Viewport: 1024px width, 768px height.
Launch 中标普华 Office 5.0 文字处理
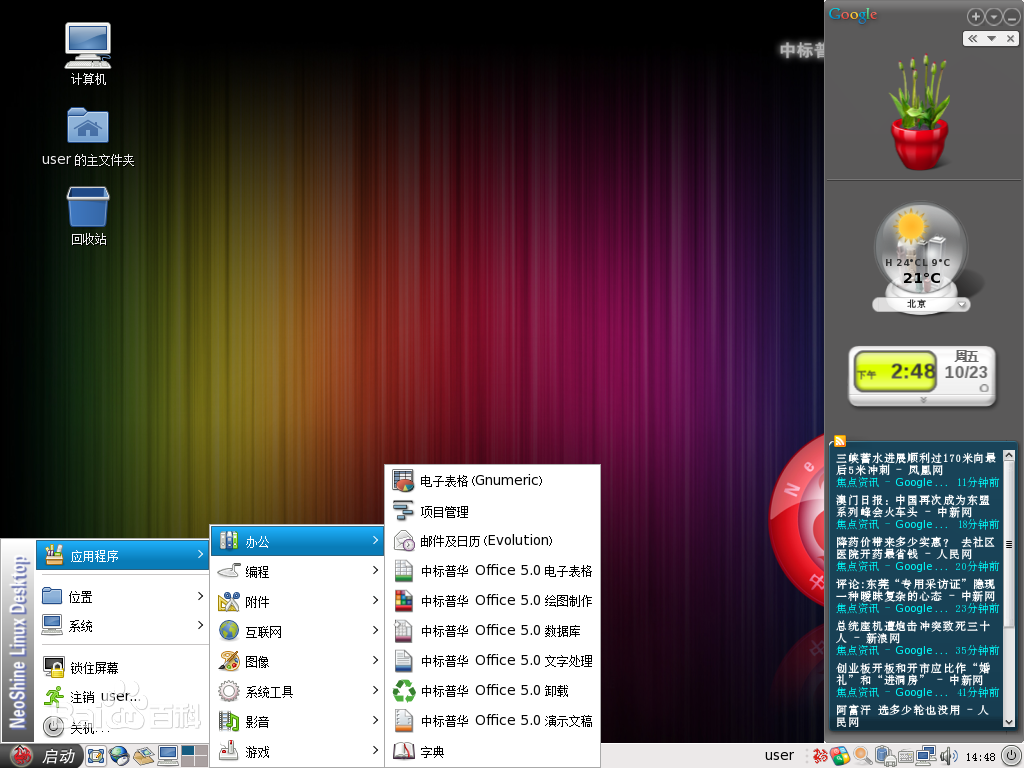click(493, 661)
